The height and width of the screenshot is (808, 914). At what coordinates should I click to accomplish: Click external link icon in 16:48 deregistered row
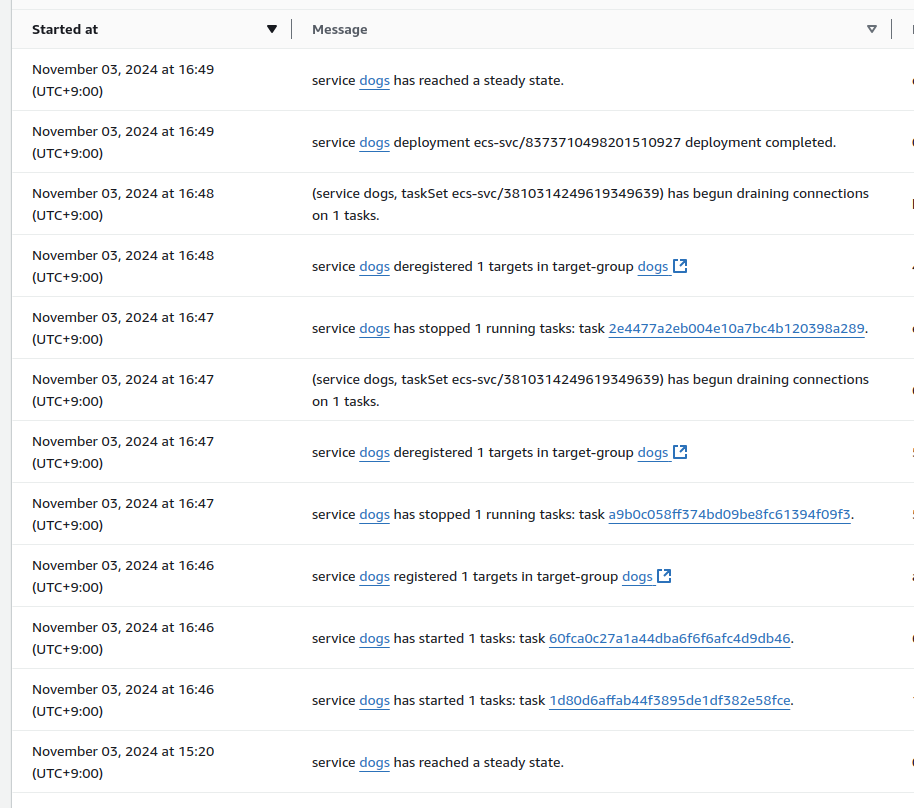click(x=680, y=266)
